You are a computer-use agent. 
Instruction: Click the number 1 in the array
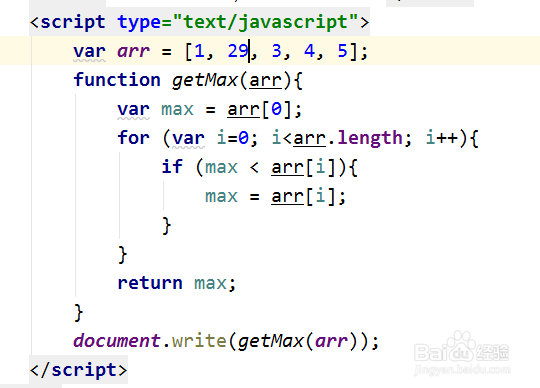tap(199, 51)
